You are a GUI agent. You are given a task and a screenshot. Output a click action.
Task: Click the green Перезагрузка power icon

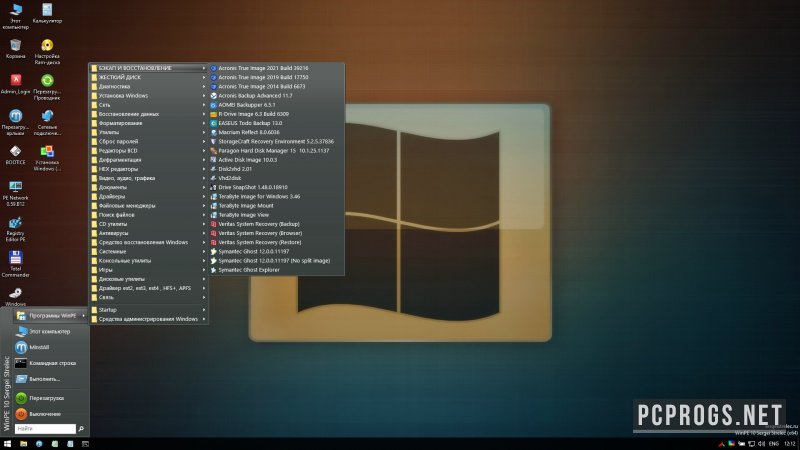[x=21, y=398]
